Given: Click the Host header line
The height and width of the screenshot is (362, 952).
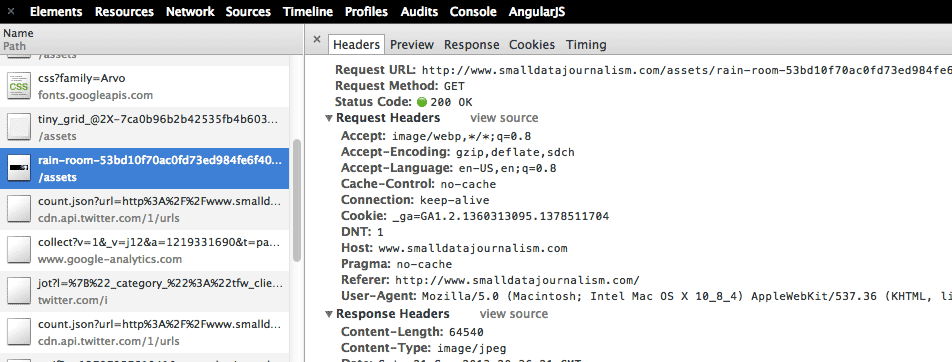Looking at the screenshot, I should (x=454, y=248).
